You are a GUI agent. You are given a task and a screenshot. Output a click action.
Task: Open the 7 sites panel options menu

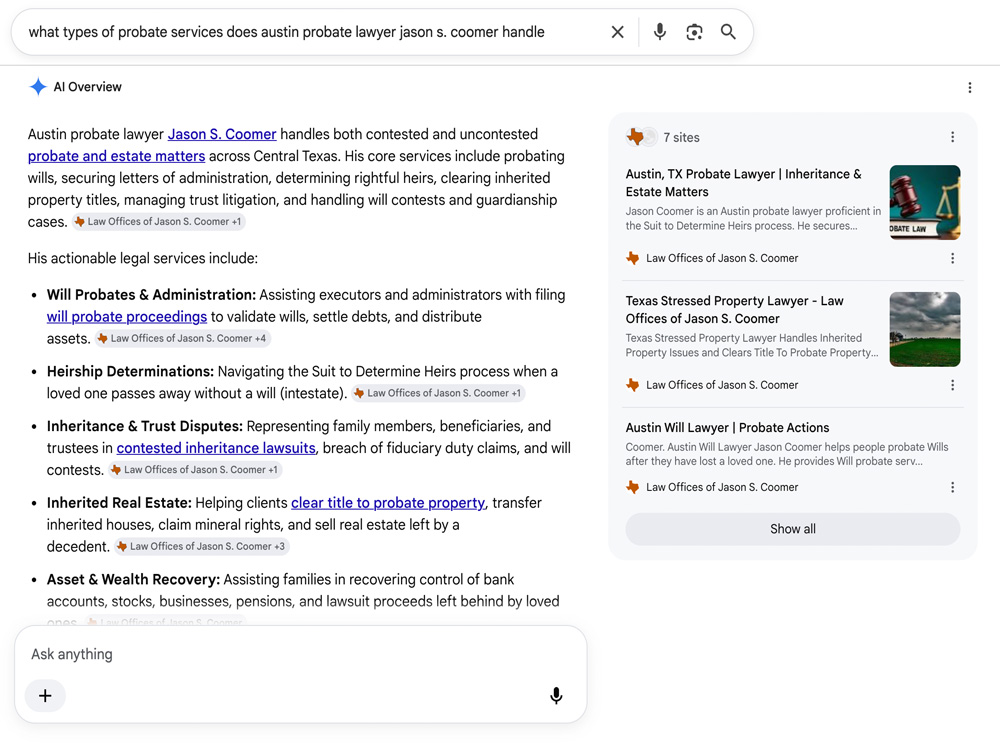click(952, 137)
